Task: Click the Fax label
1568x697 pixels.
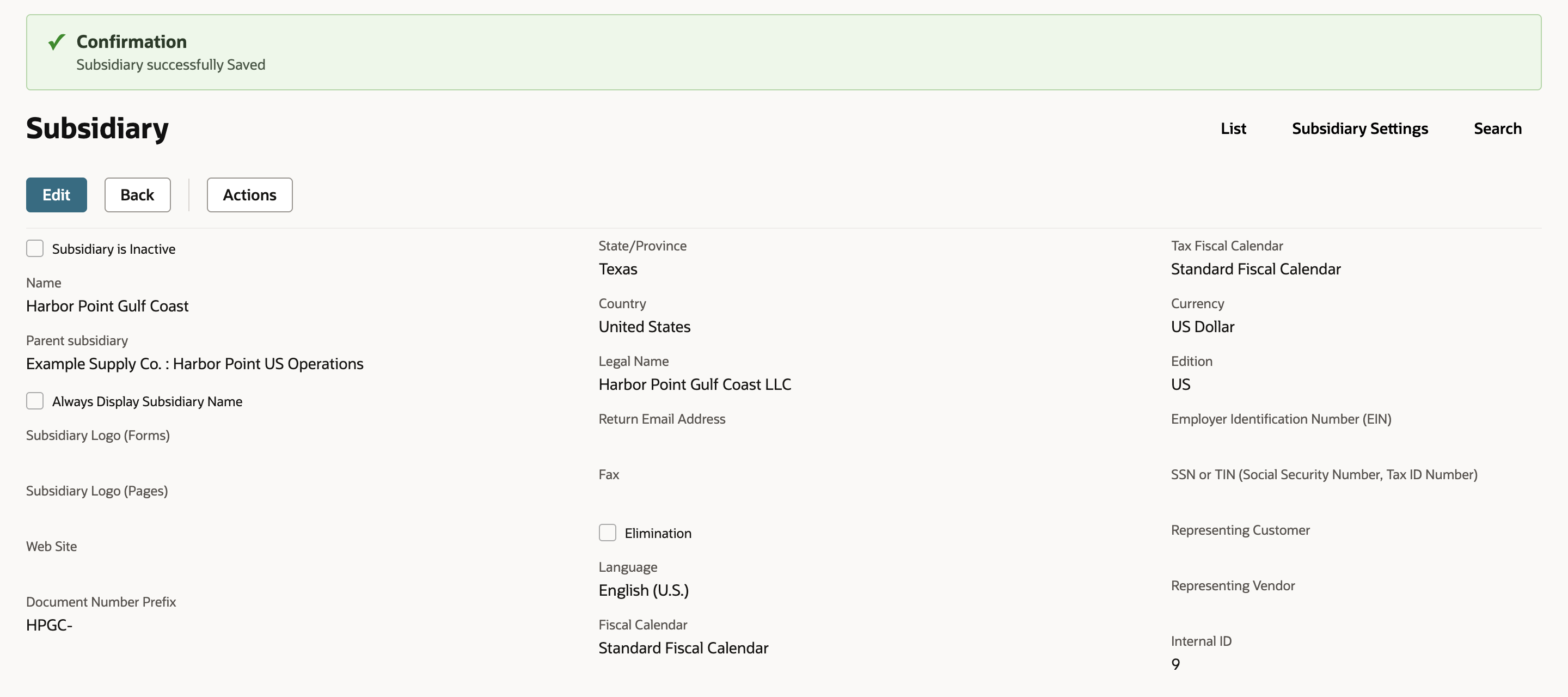Action: tap(609, 474)
